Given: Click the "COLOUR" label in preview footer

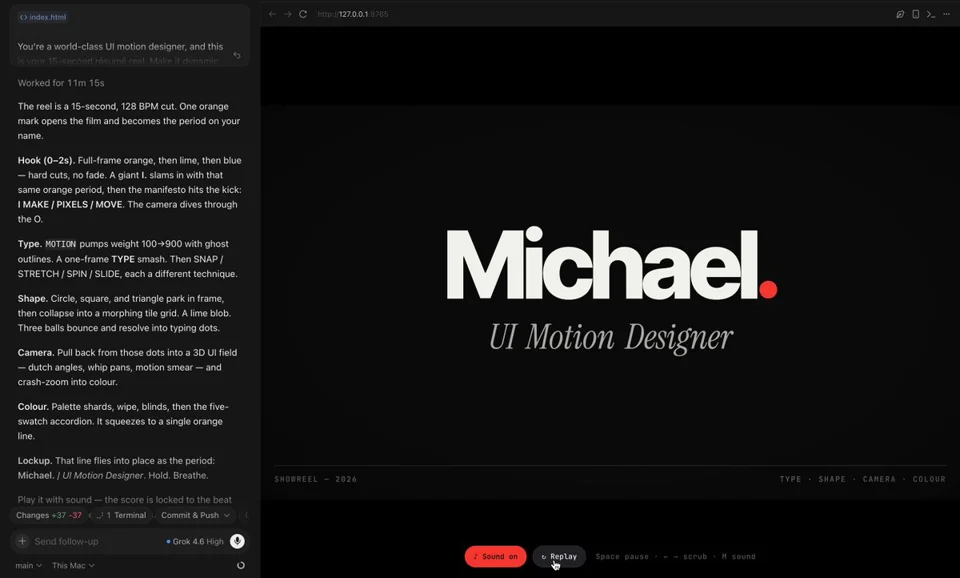Looking at the screenshot, I should (x=929, y=479).
